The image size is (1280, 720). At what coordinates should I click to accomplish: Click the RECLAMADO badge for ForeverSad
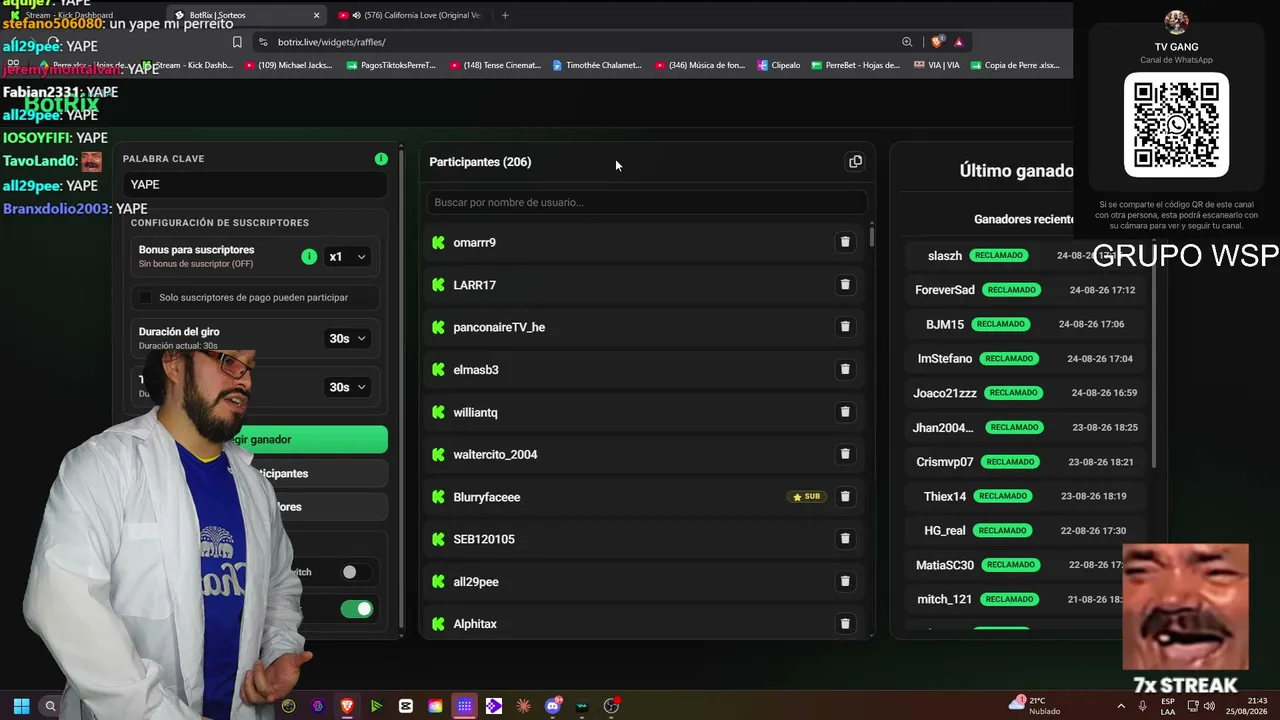pyautogui.click(x=1011, y=290)
